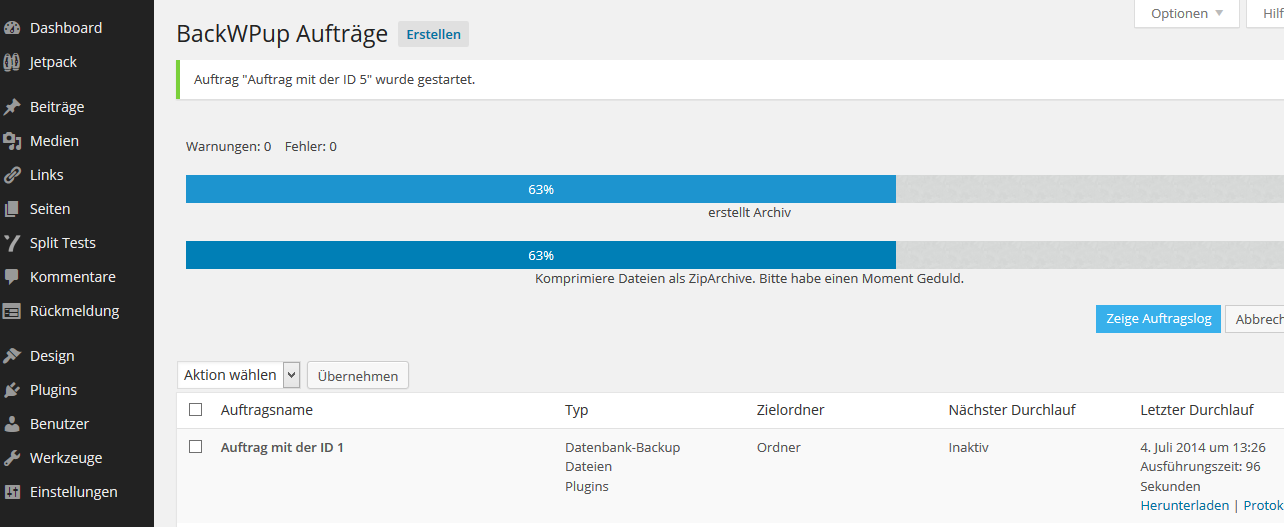Click the Inaktiv status text
The width and height of the screenshot is (1284, 527).
968,448
